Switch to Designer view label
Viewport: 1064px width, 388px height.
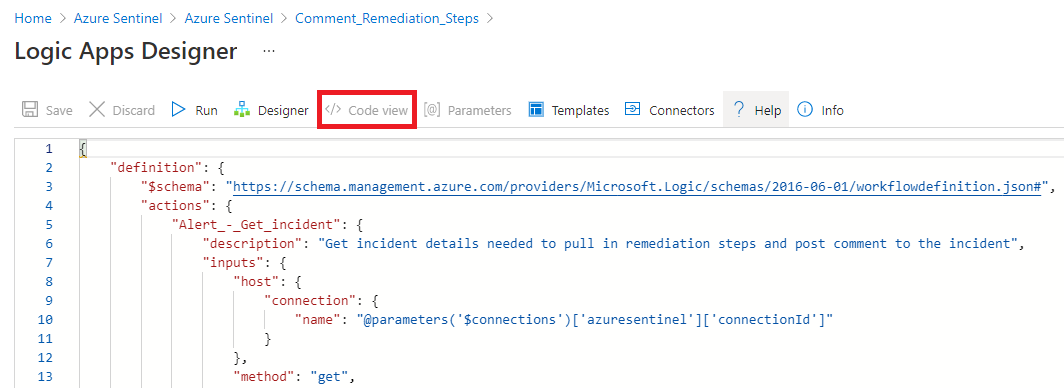tap(283, 111)
